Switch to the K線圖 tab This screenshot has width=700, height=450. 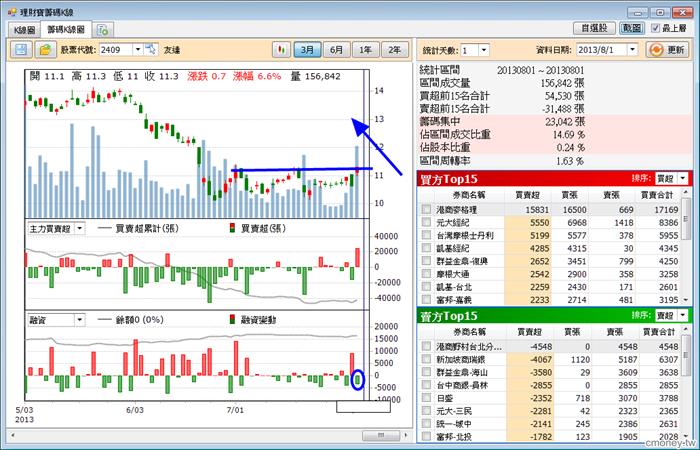(x=24, y=30)
